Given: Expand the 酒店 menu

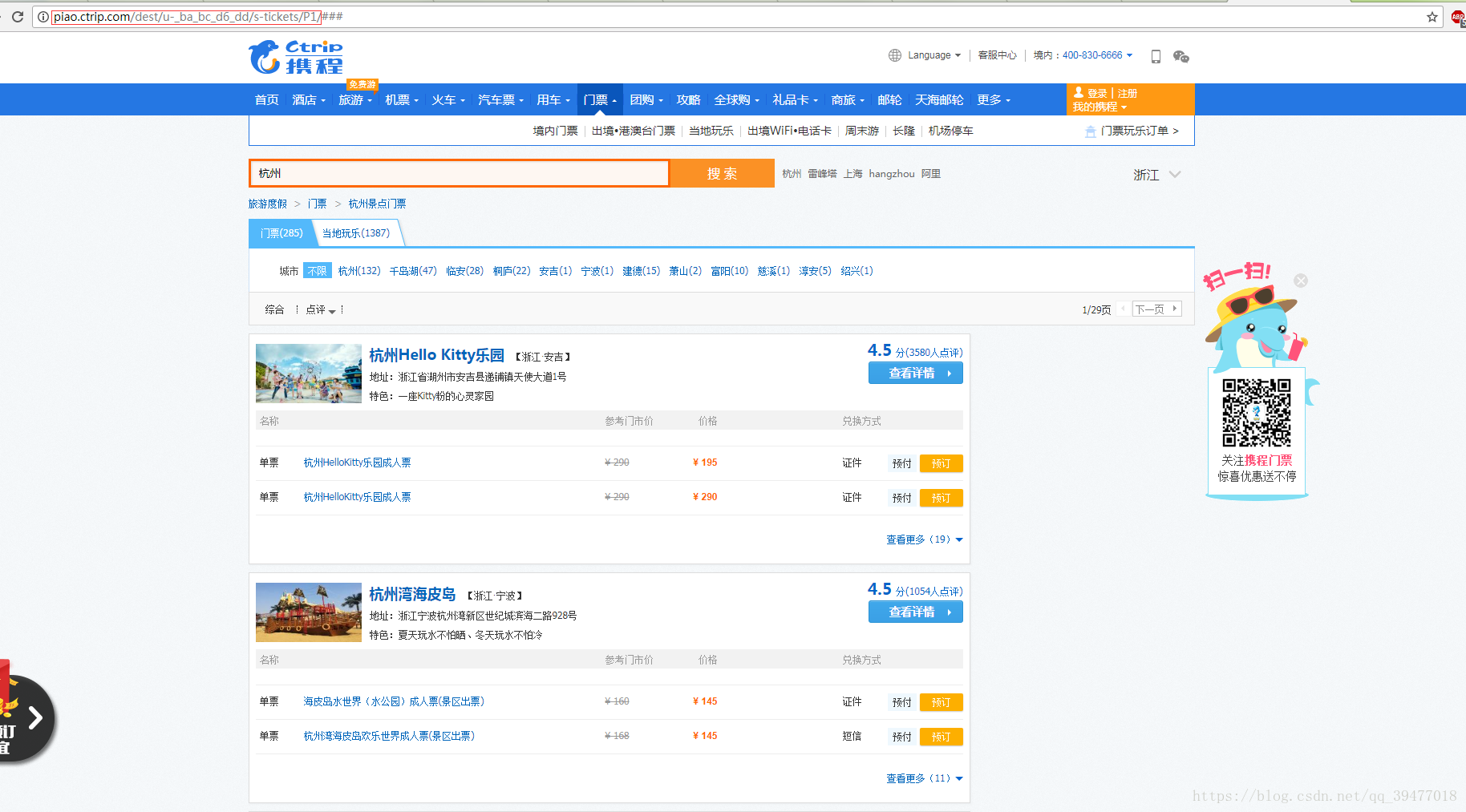Looking at the screenshot, I should pos(309,100).
